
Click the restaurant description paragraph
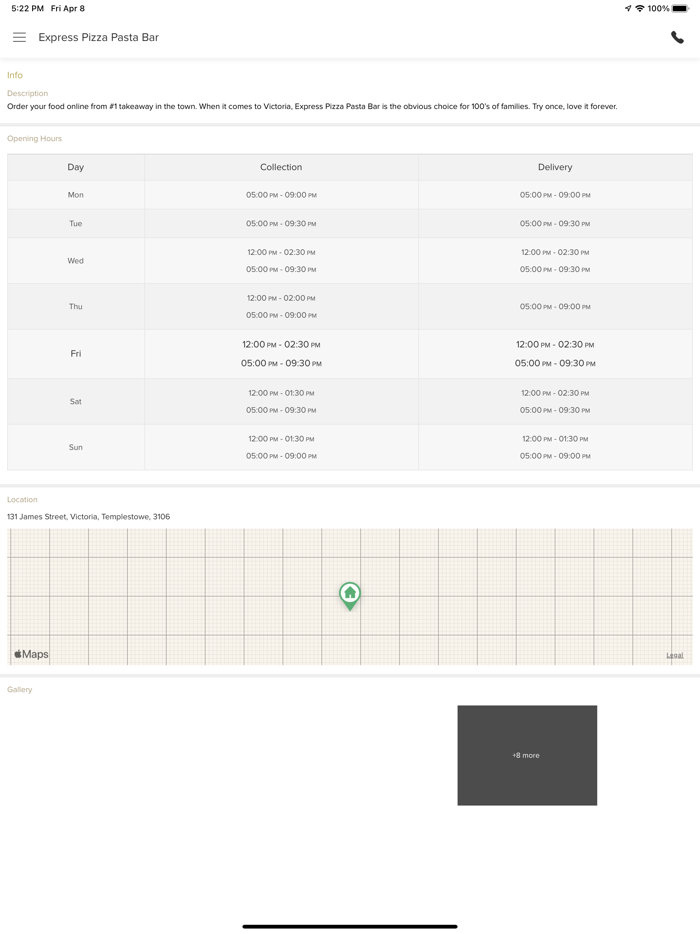(x=312, y=106)
